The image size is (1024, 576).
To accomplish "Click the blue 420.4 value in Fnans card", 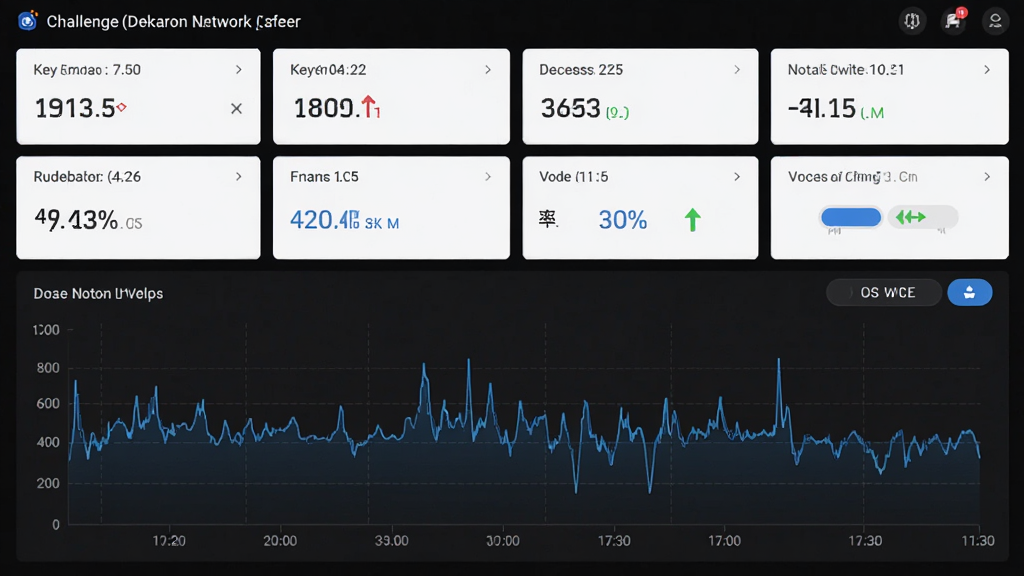I will 324,220.
